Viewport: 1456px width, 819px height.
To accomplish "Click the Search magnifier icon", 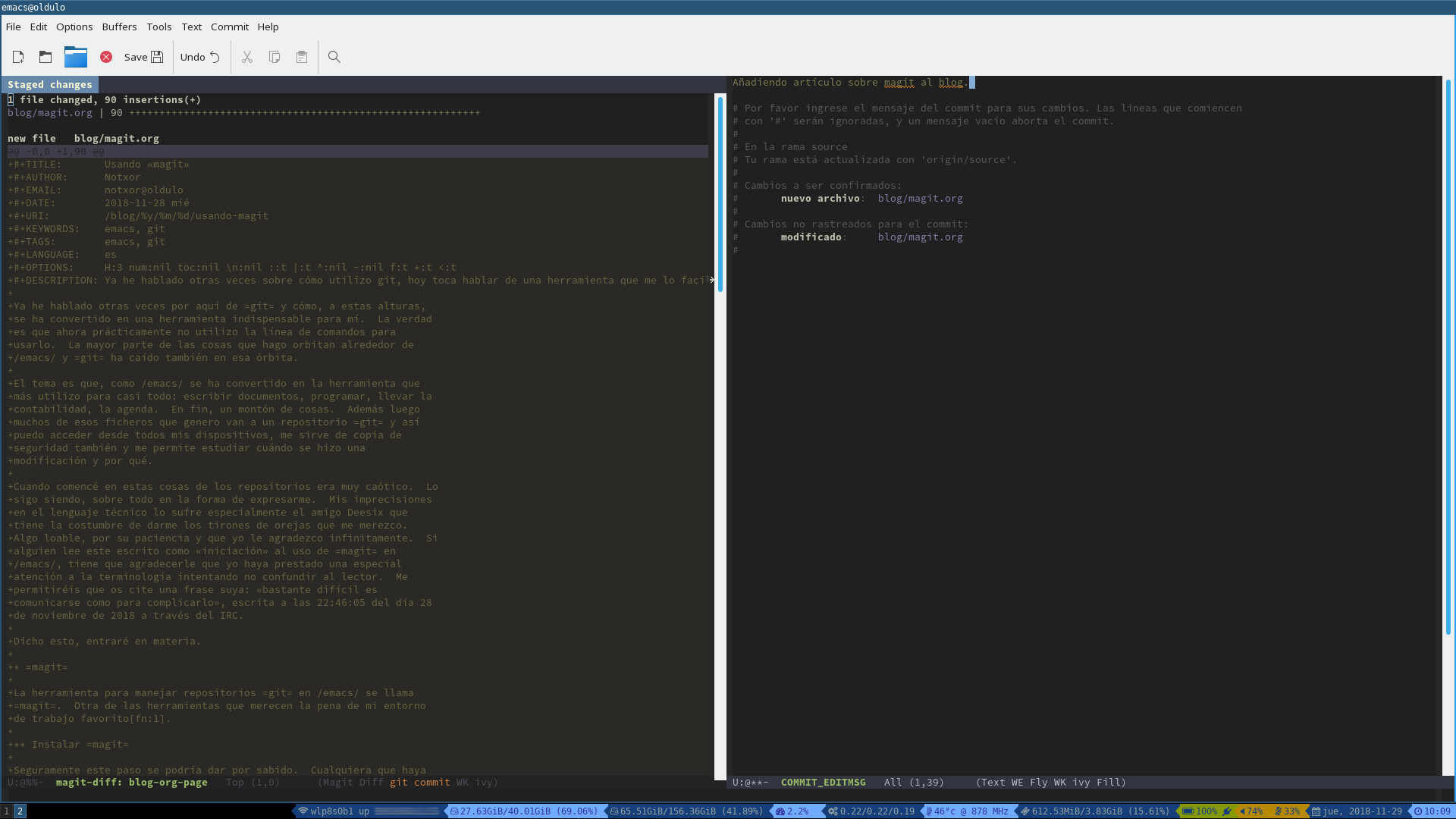I will [334, 57].
